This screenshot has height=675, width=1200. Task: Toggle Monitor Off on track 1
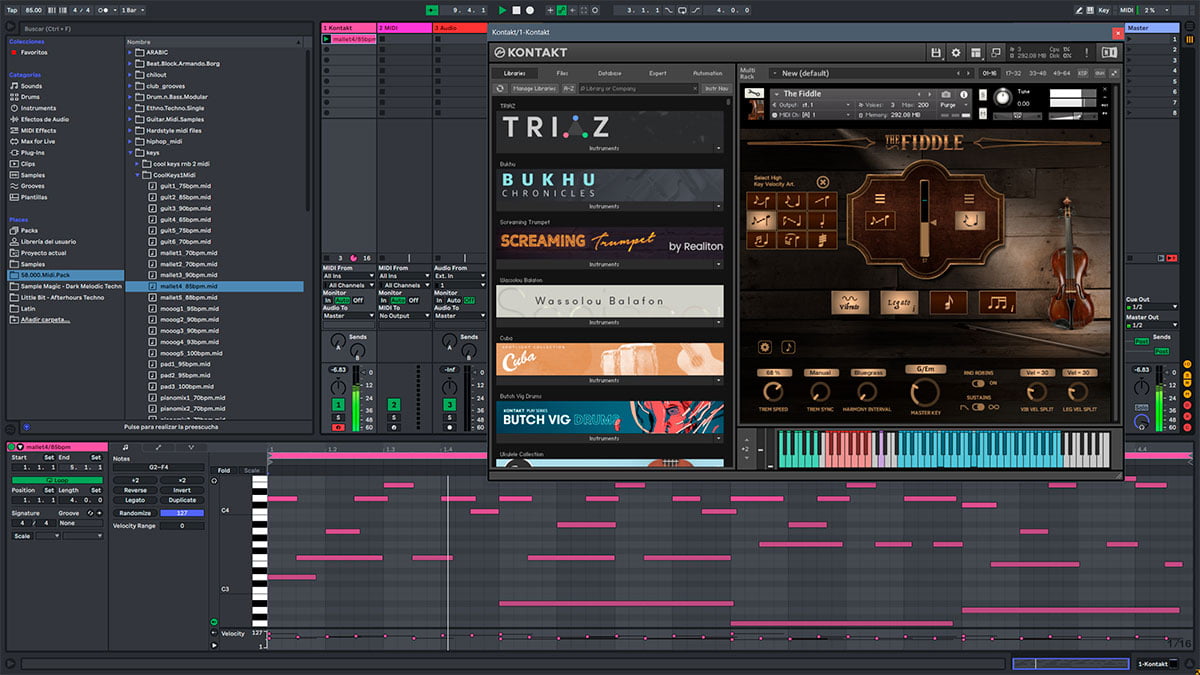click(358, 300)
